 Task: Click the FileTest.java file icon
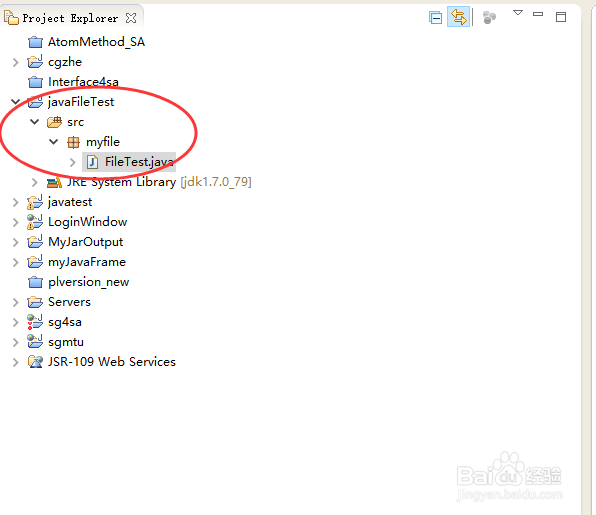coord(92,162)
